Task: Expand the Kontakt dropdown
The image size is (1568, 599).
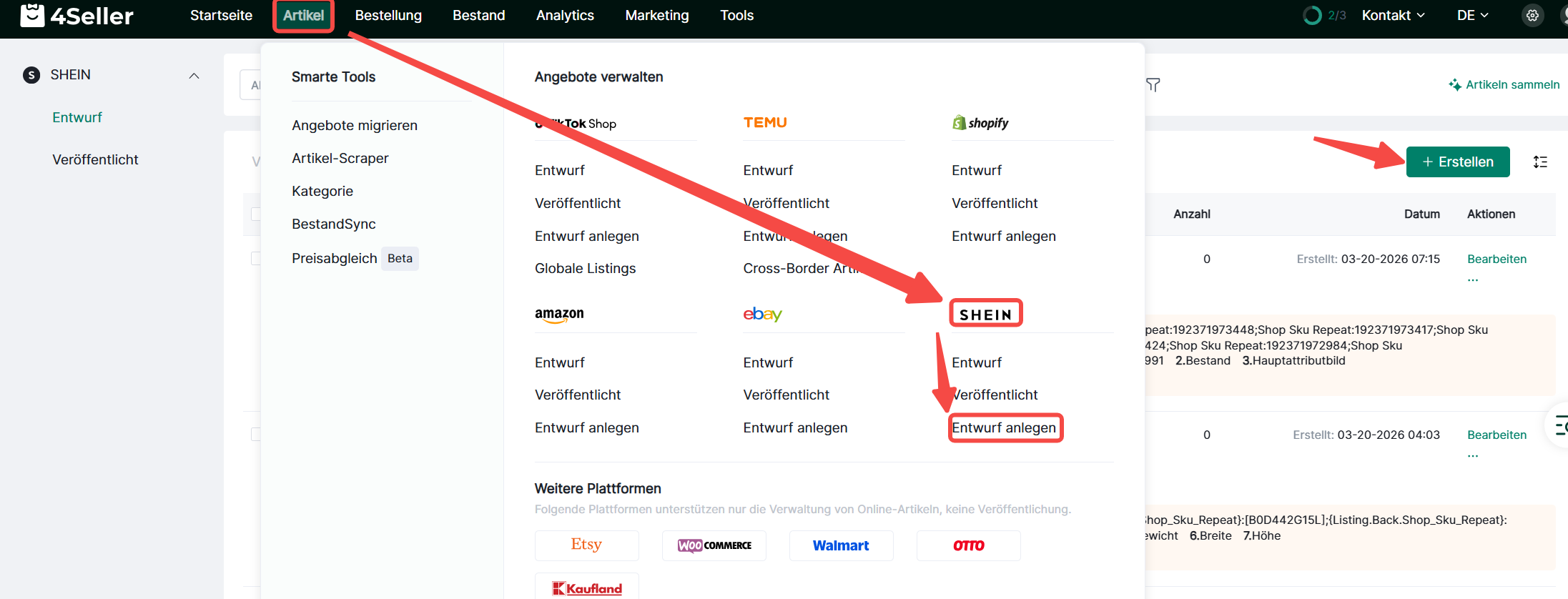Action: click(1393, 16)
